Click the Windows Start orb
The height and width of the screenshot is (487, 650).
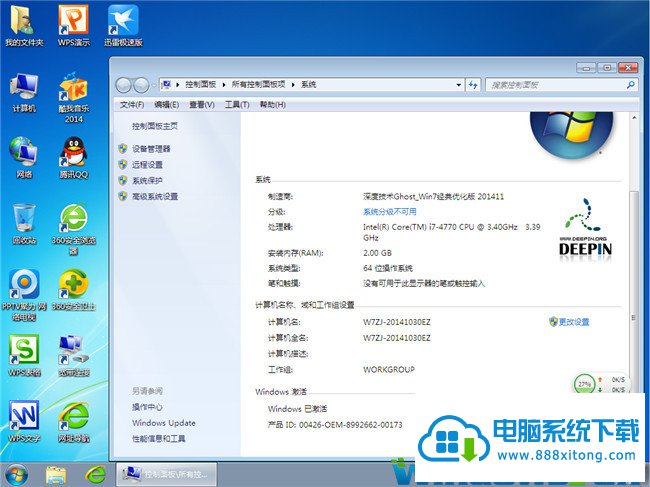click(x=15, y=475)
